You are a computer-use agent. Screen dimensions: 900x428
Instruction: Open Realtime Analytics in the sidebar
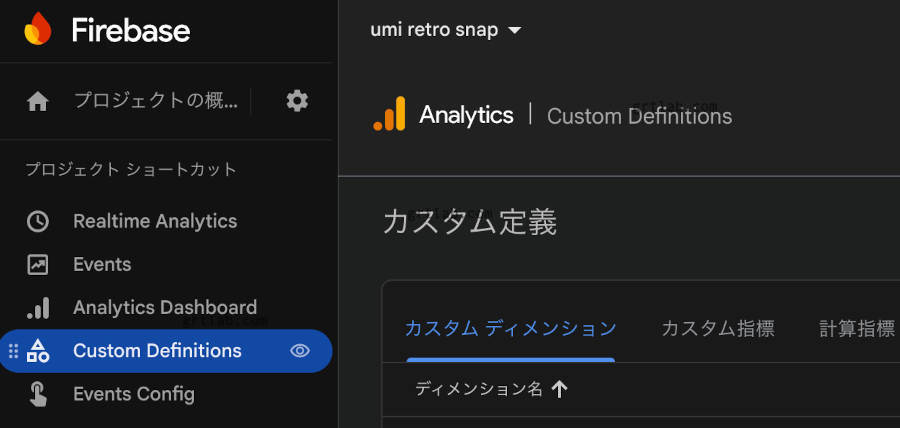155,221
